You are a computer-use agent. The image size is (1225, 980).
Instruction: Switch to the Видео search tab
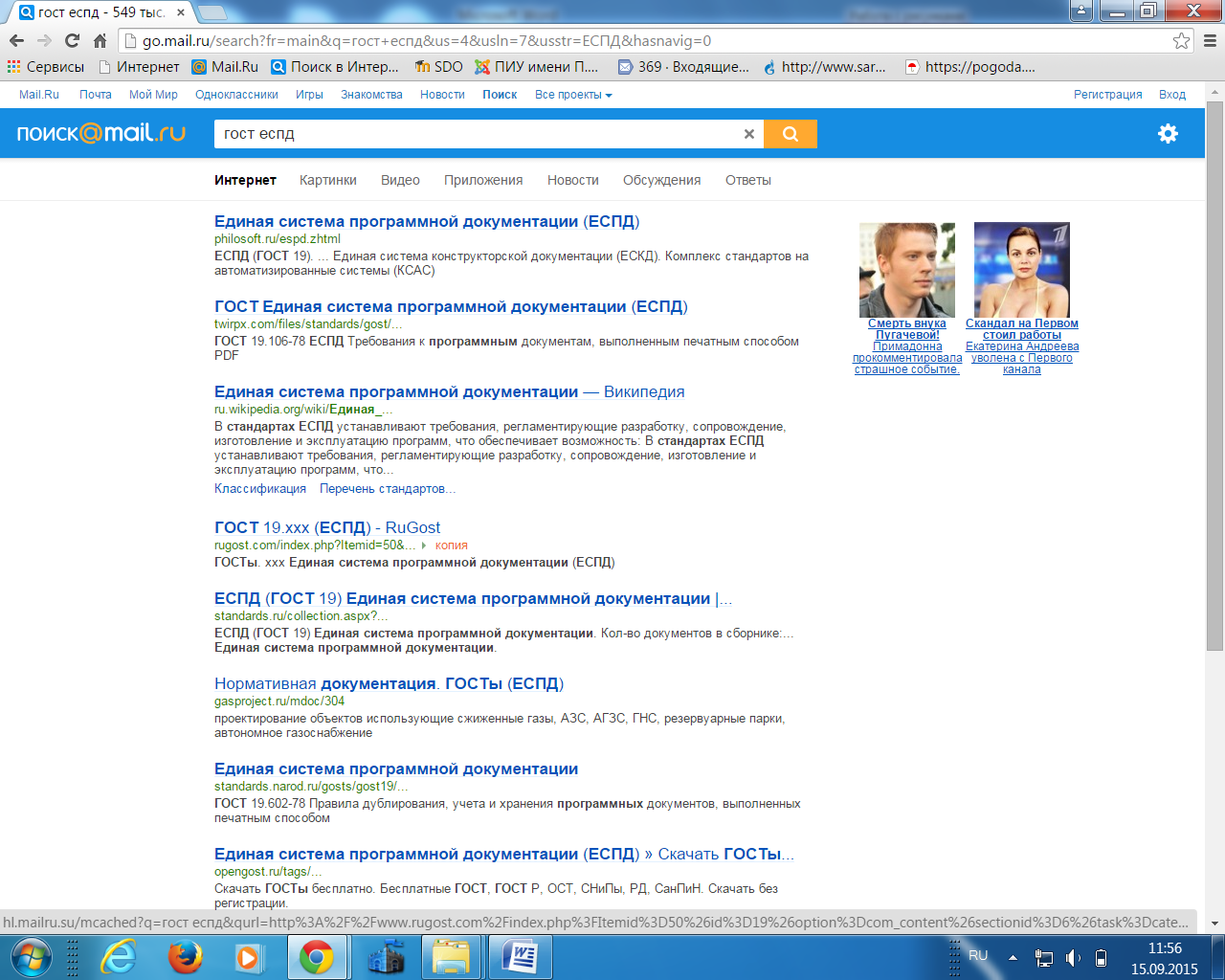coord(400,180)
